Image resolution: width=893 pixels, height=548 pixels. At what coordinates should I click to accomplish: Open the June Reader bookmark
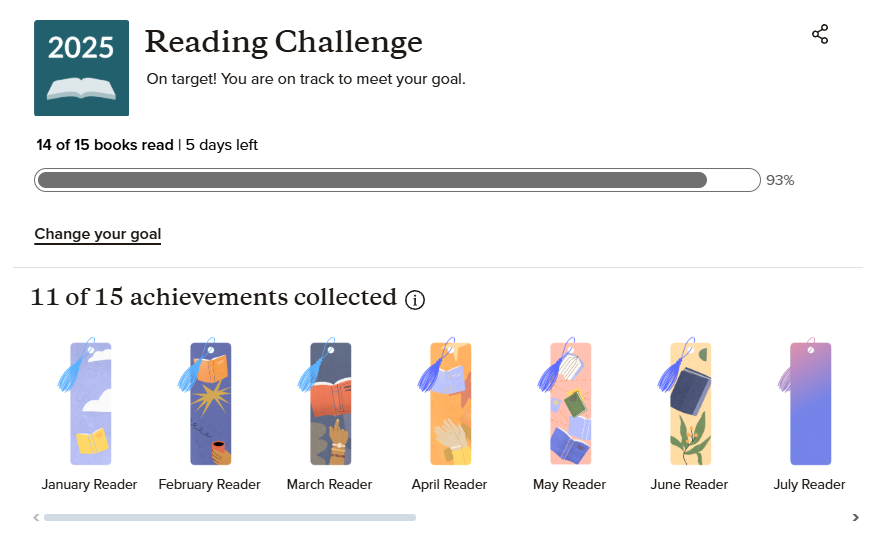coord(690,403)
